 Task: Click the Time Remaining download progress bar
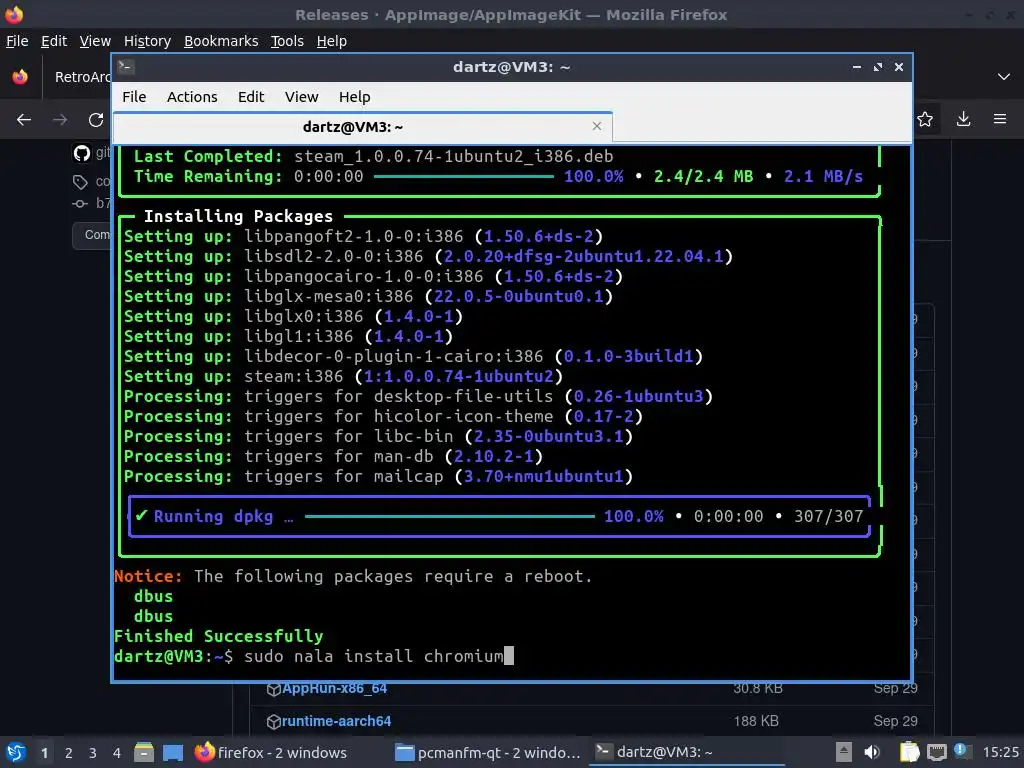(463, 176)
